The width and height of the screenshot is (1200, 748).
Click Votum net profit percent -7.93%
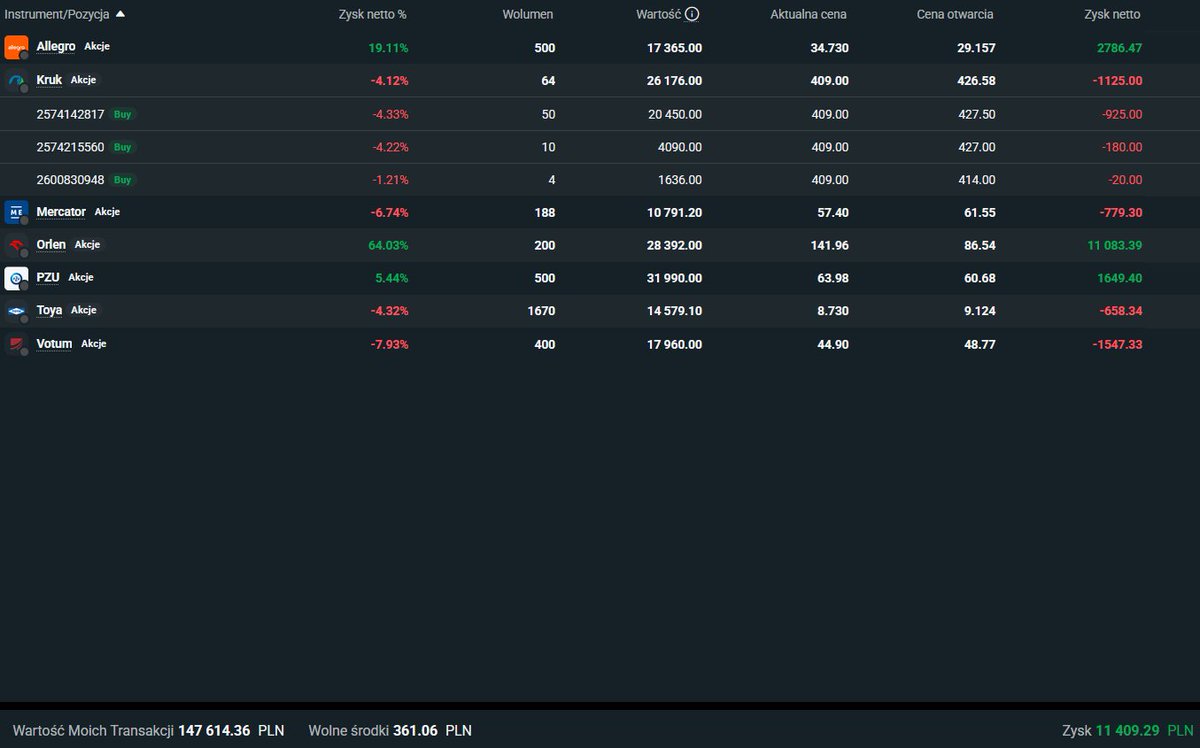(x=390, y=344)
